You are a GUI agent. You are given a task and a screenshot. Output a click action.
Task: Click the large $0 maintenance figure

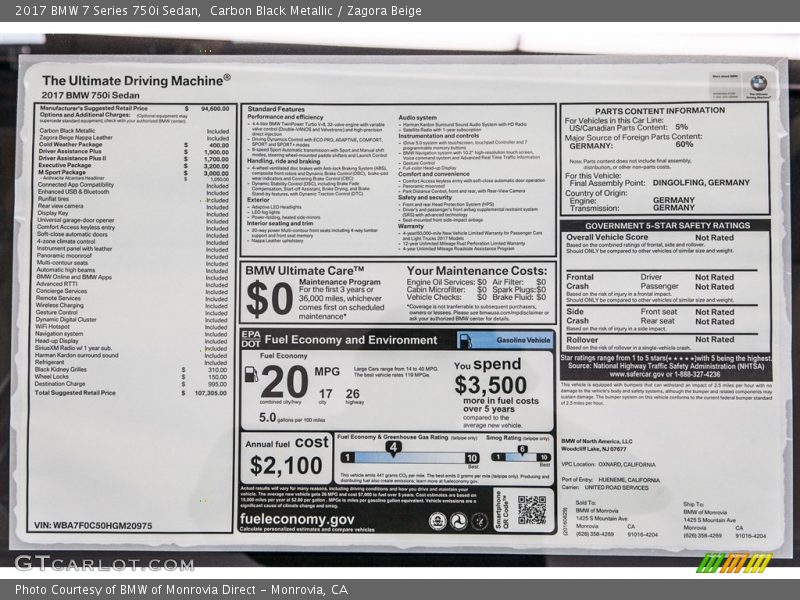coord(269,298)
